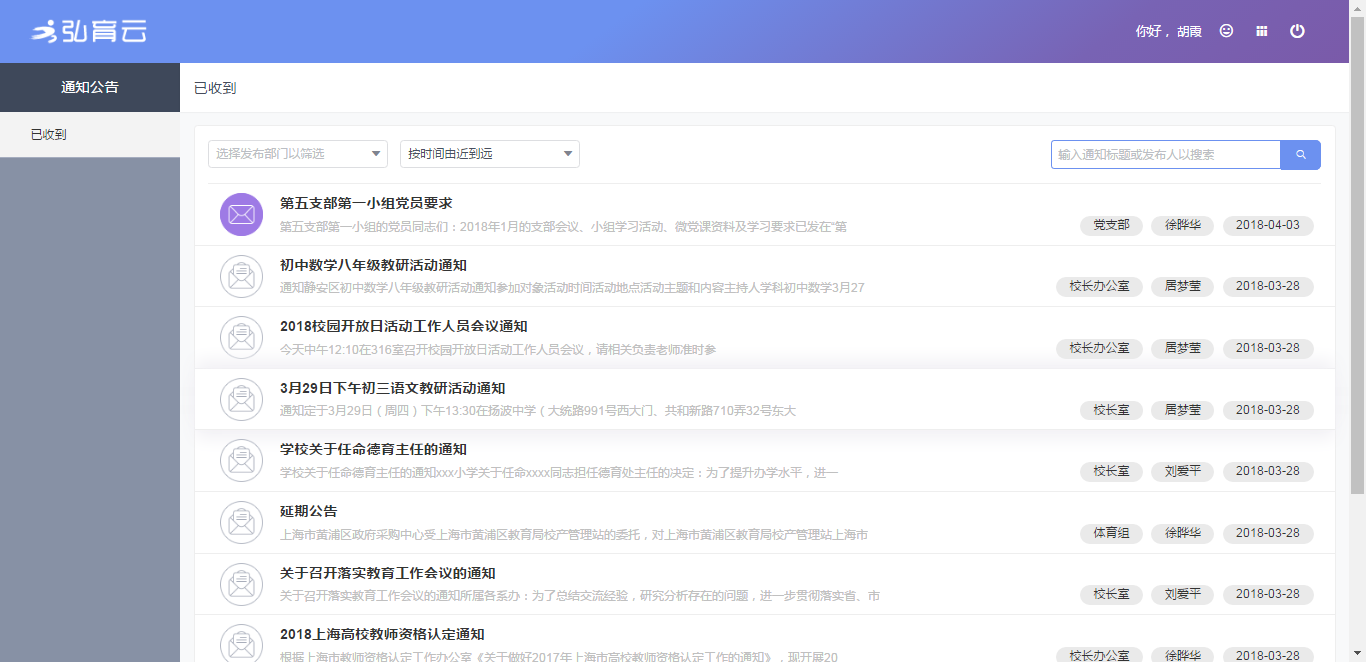This screenshot has width=1366, height=662.
Task: Open 2018校园开放日活动工作人员会议通知
Action: point(404,327)
